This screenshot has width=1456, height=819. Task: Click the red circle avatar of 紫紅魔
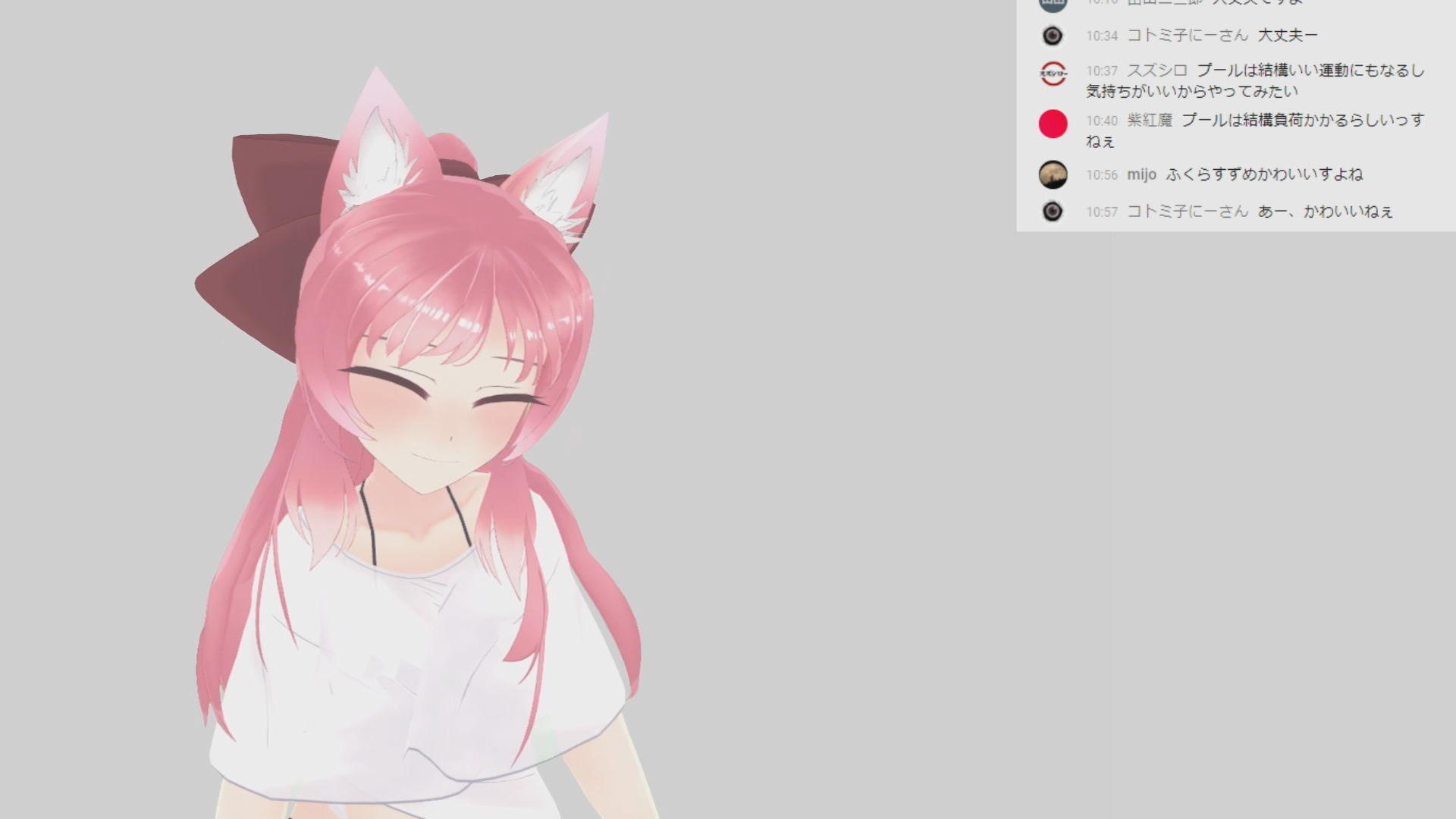[1053, 124]
